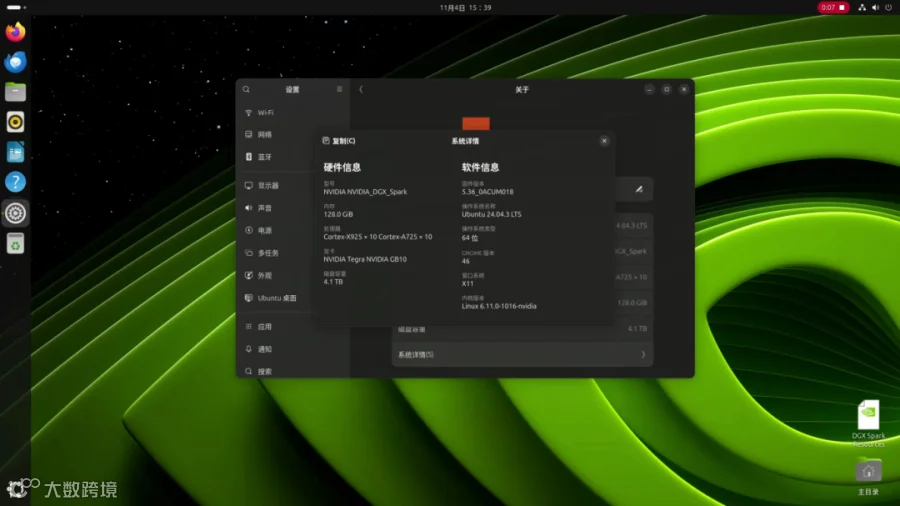Screen dimensions: 900x506
Task: Click the 复制(C) copy button
Action: pyautogui.click(x=339, y=141)
